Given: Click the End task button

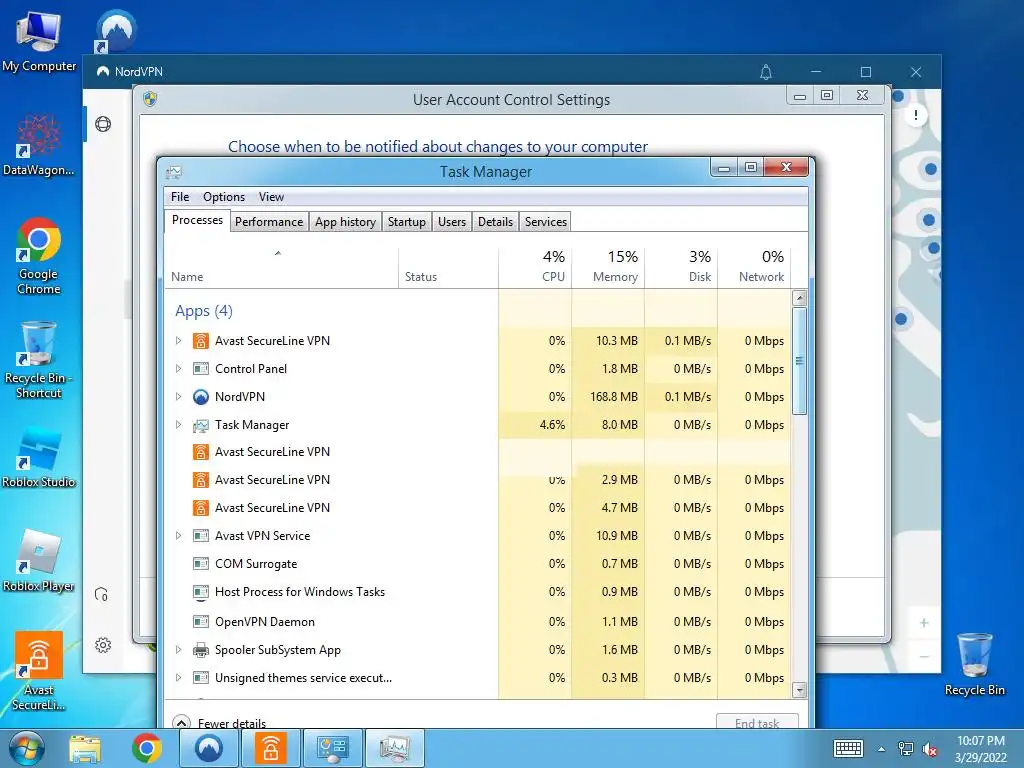Looking at the screenshot, I should (x=757, y=722).
